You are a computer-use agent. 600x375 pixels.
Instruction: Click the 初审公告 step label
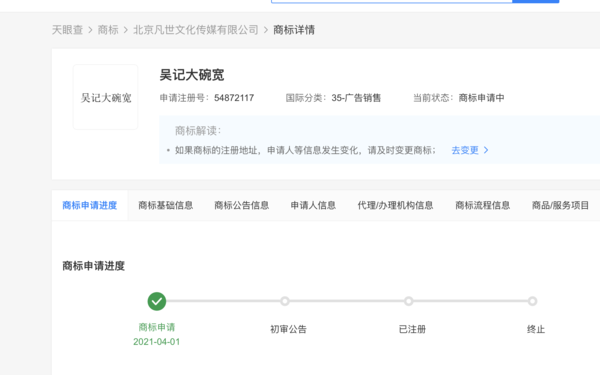pyautogui.click(x=289, y=329)
